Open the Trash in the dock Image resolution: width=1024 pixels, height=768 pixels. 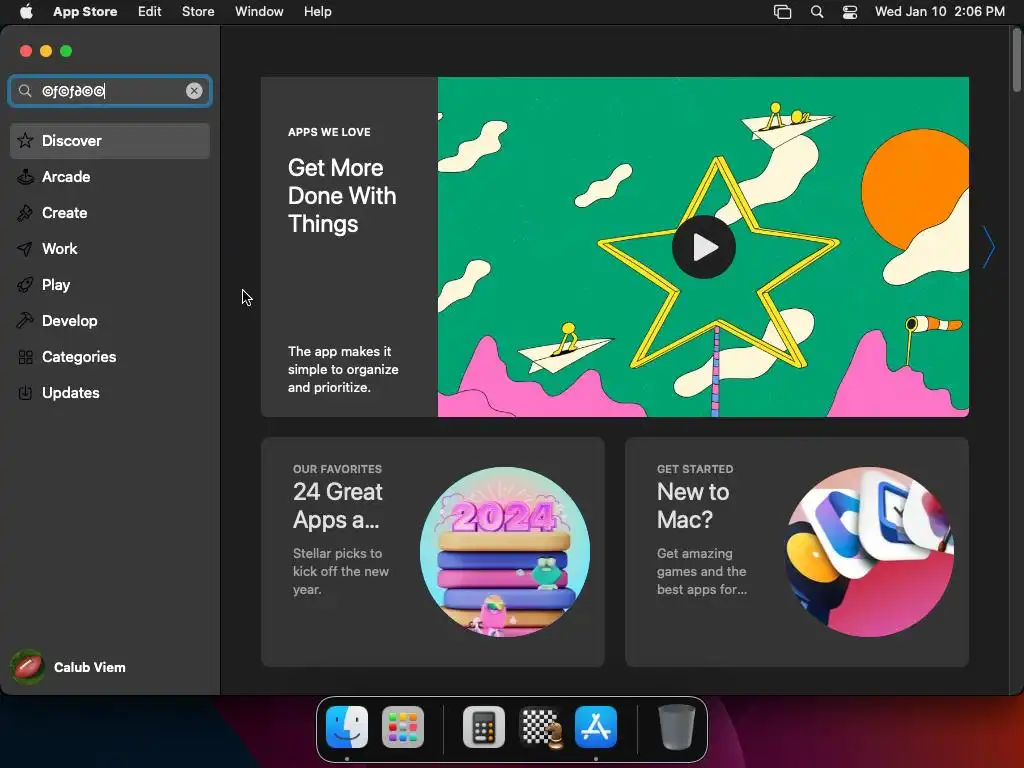point(676,727)
